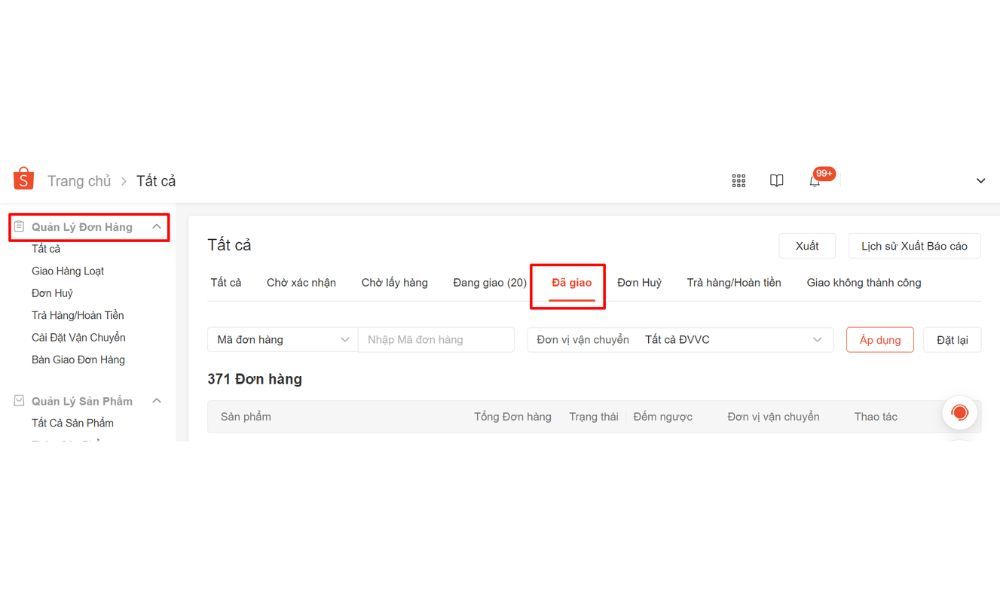Click the Quản Lý Sản Phẩm bag icon
Image resolution: width=1000 pixels, height=600 pixels.
point(19,400)
